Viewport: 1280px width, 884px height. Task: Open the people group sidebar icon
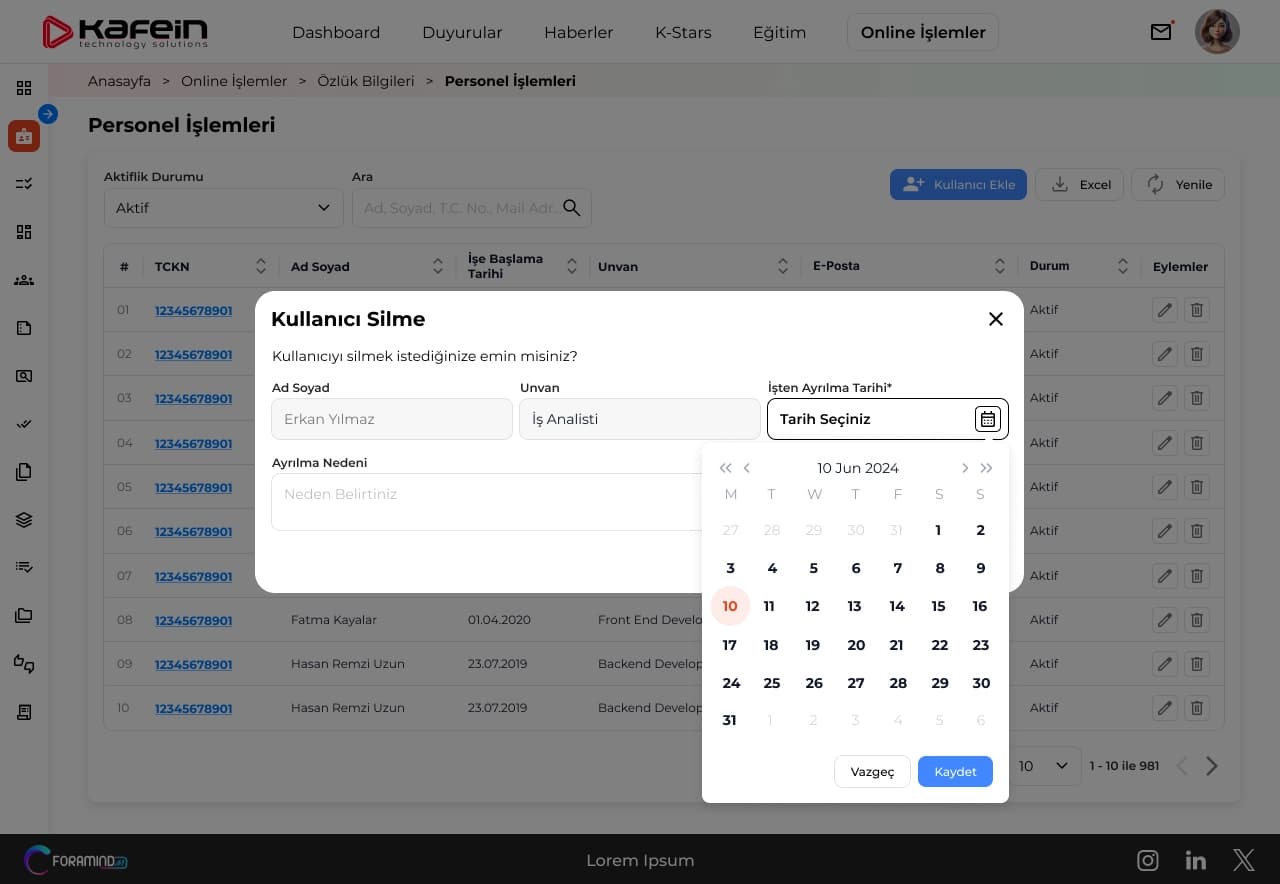[24, 280]
